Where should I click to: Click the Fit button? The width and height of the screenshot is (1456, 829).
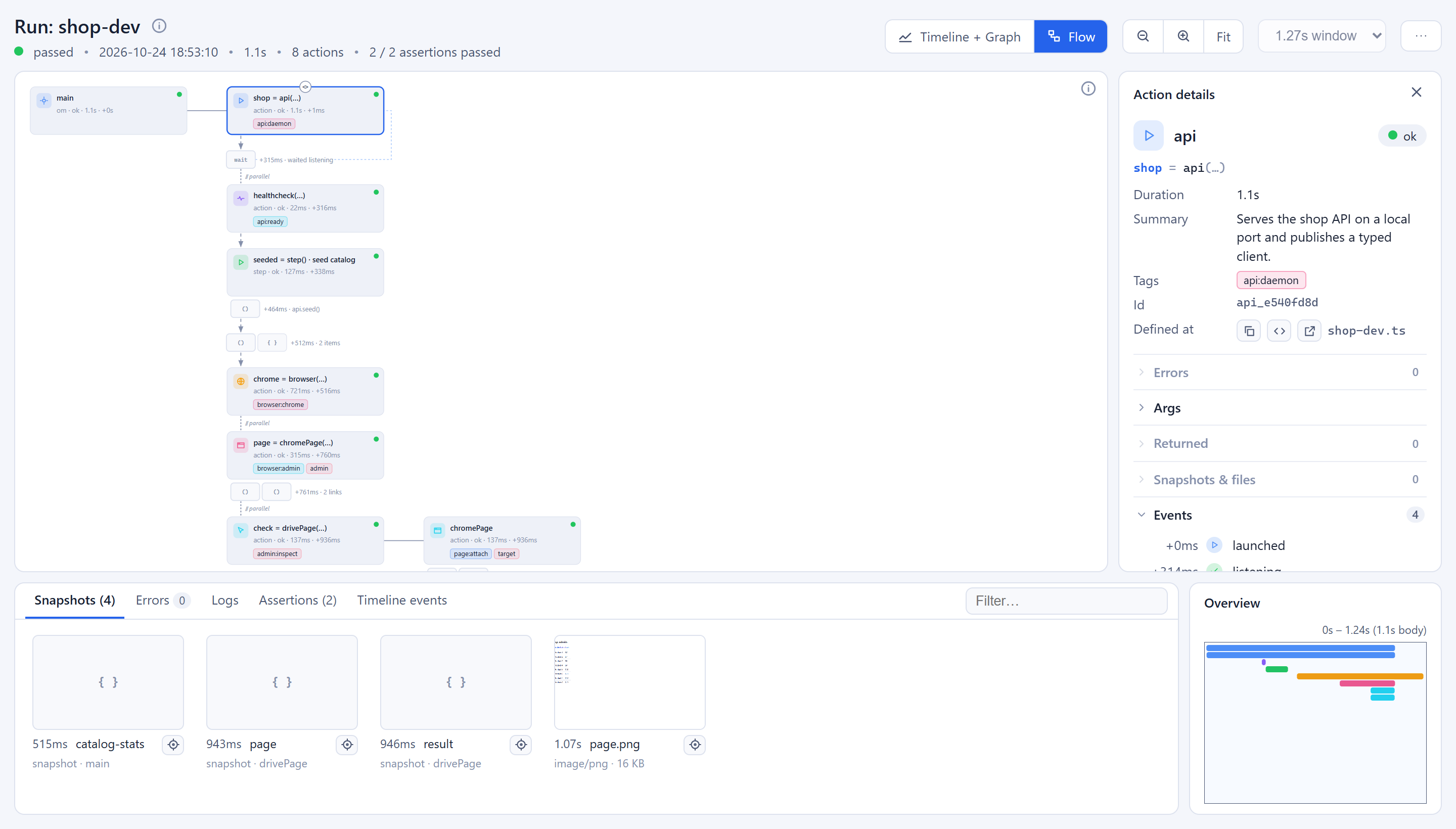point(1223,36)
